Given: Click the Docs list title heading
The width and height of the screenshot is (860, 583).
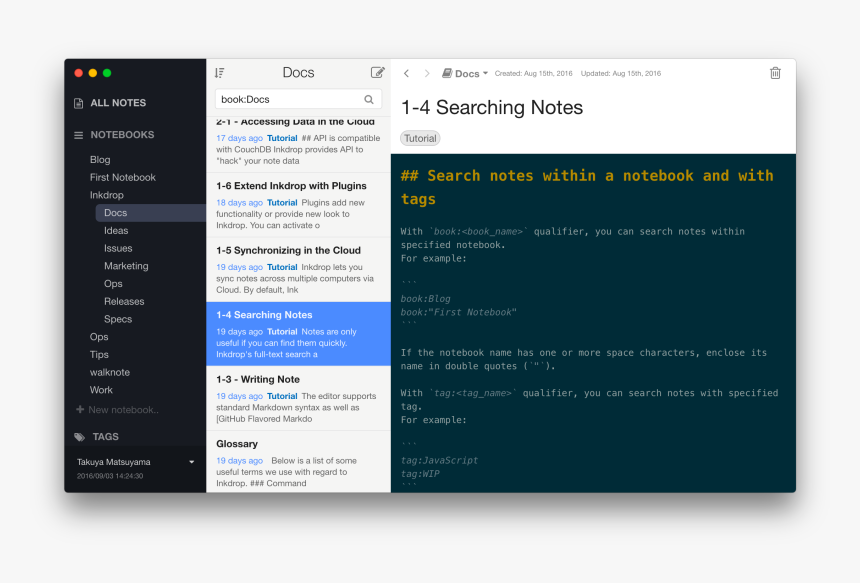Looking at the screenshot, I should 298,72.
